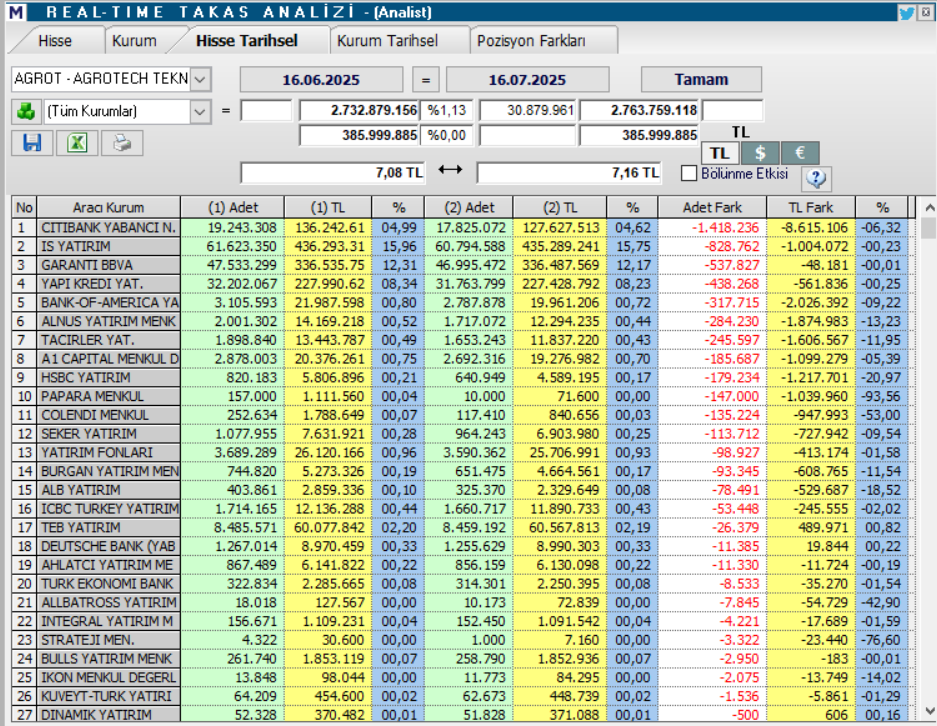This screenshot has width=937, height=726.
Task: Click scrollbar up arrow of table
Action: click(929, 208)
